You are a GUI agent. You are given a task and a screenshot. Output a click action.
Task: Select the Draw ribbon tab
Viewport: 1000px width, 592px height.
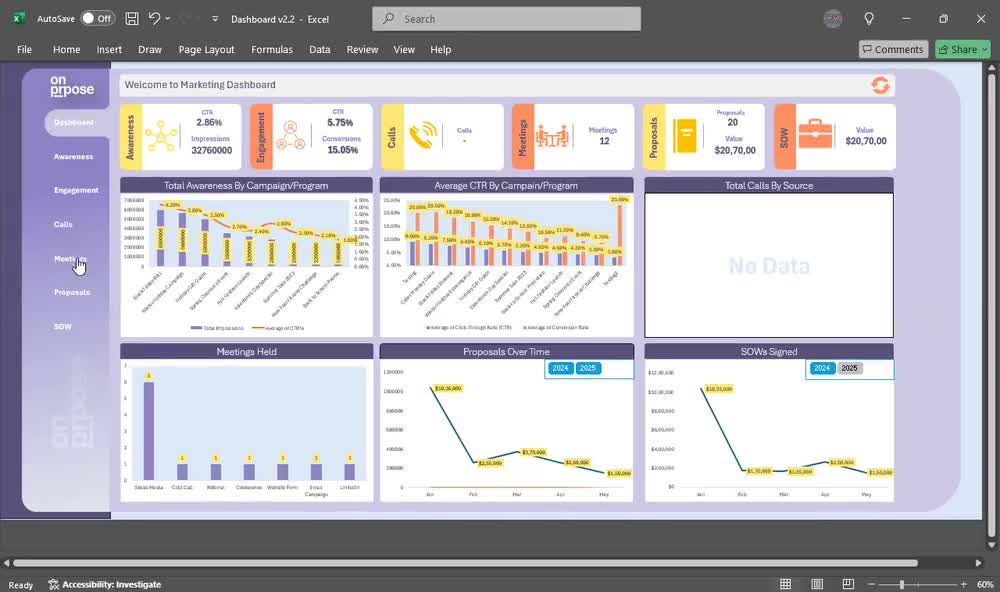(150, 49)
